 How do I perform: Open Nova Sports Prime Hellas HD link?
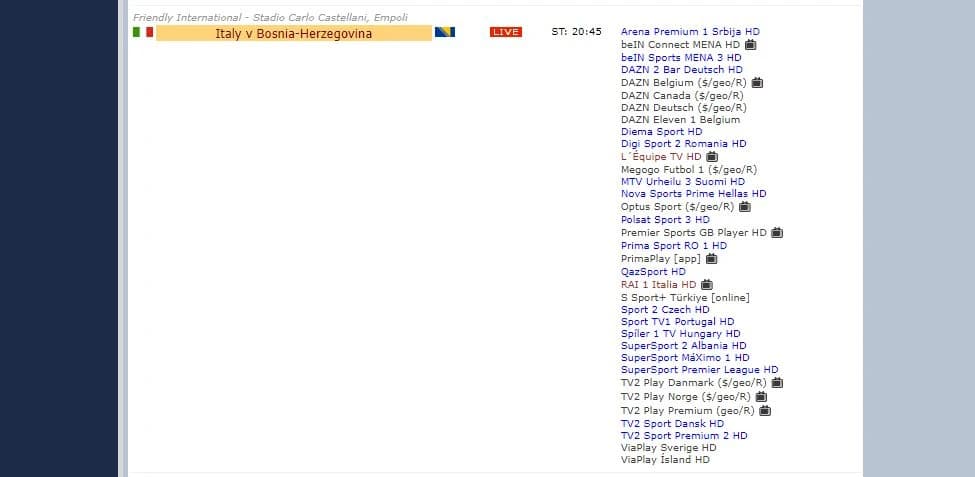pos(693,193)
